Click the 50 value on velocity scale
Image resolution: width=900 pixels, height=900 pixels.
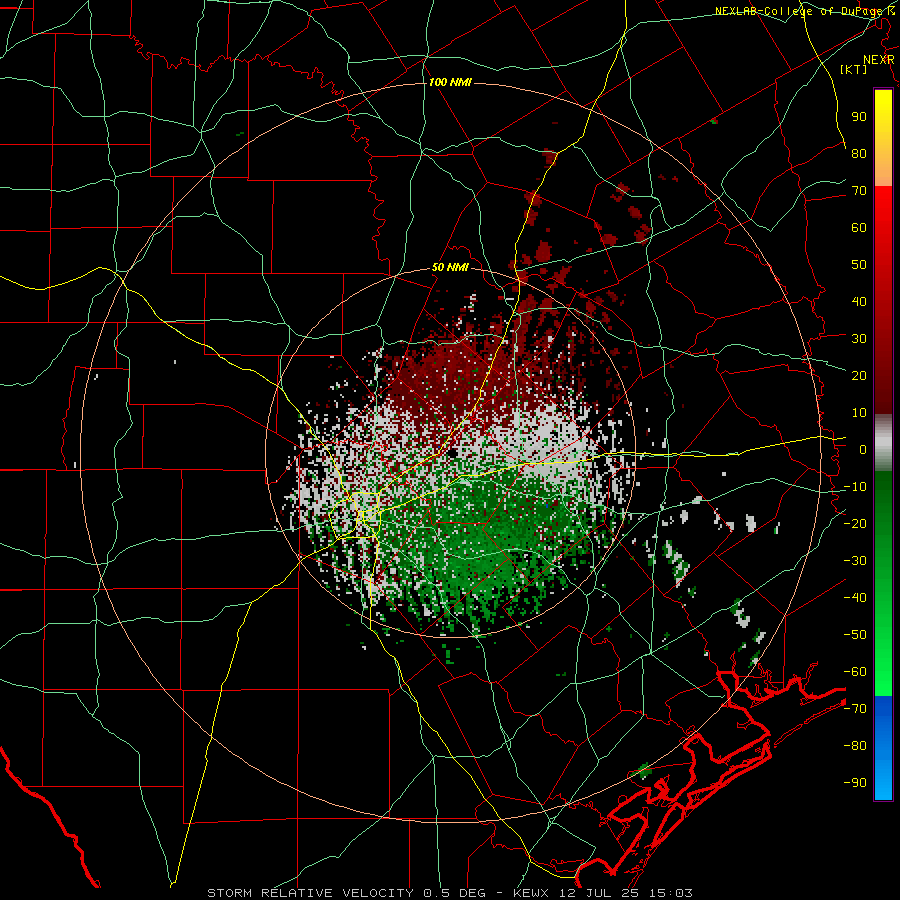click(x=859, y=265)
